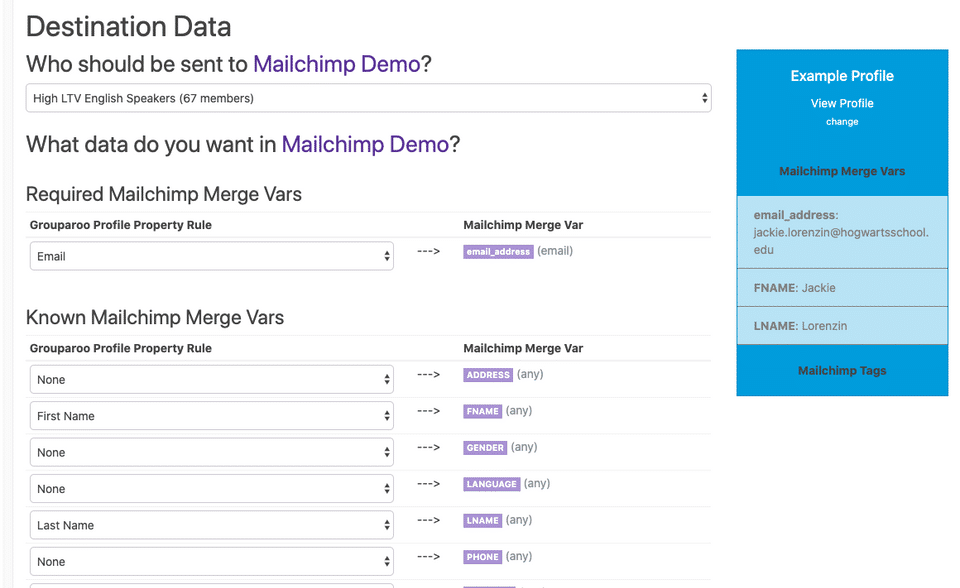This screenshot has height=588, width=960.
Task: Open the Email property rule dropdown
Action: tap(211, 256)
